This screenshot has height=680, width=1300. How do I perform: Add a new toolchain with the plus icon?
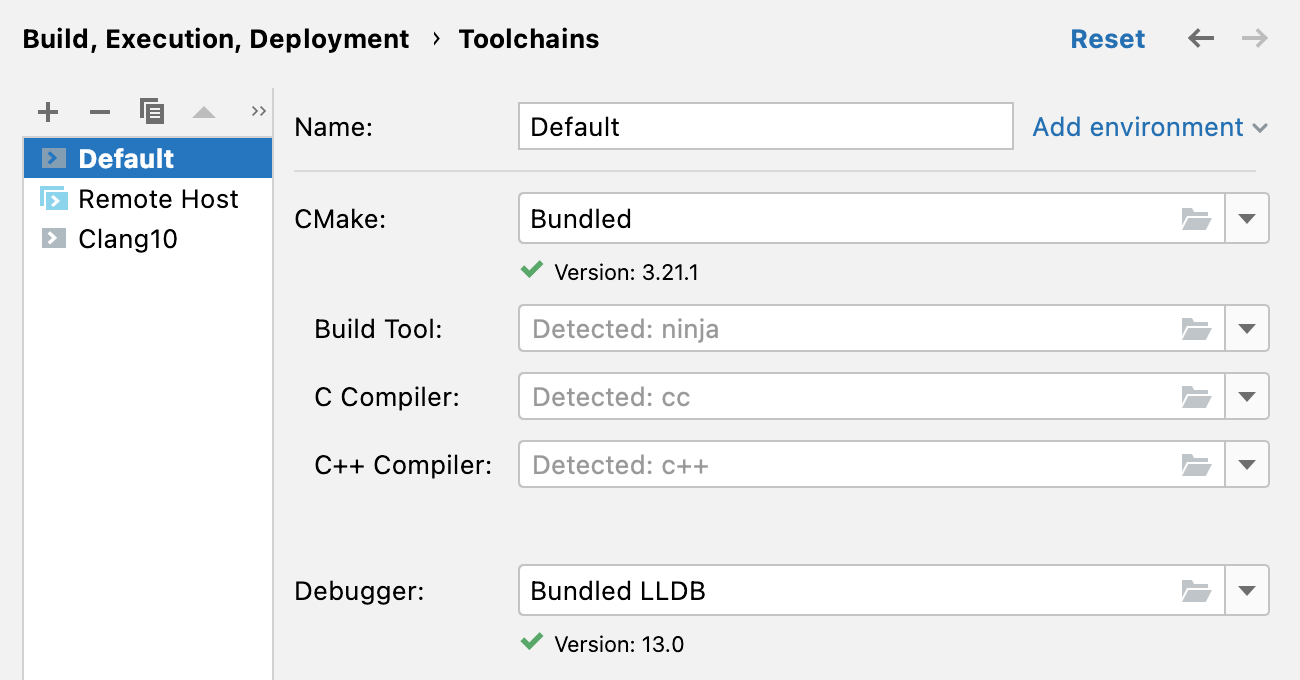pyautogui.click(x=47, y=111)
